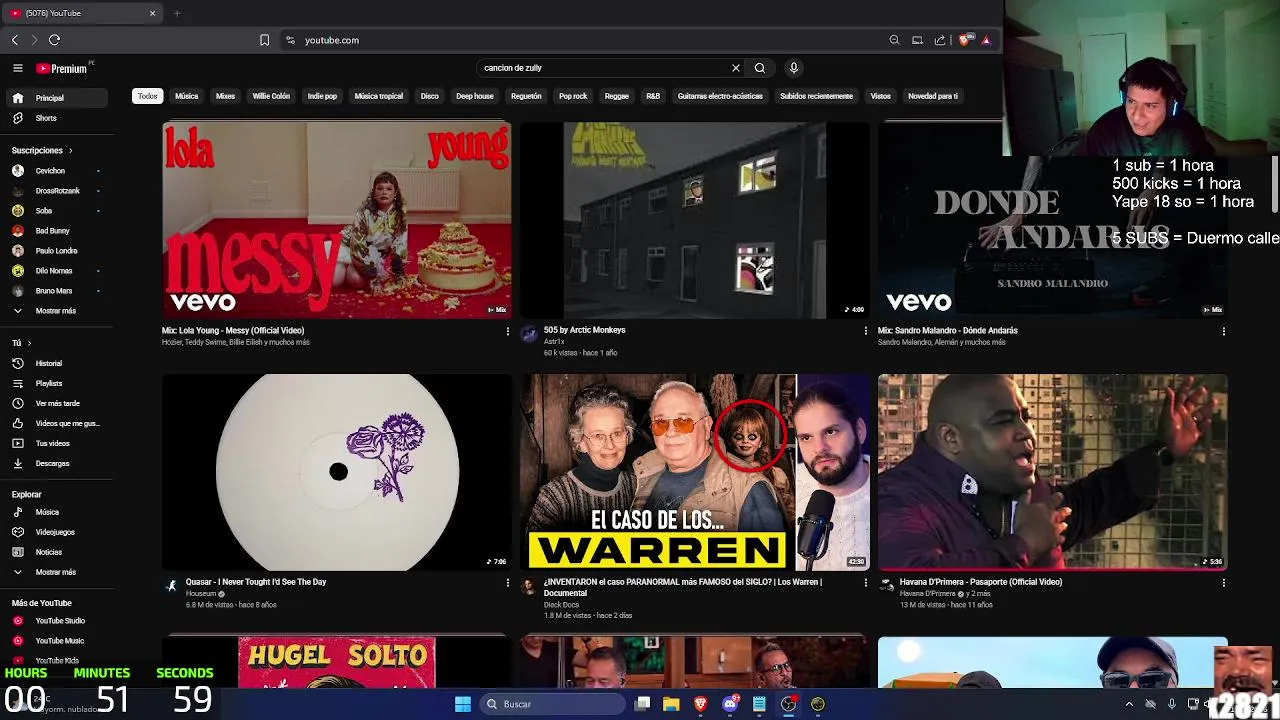Open the browser zoom magnifier icon
The image size is (1280, 720).
(894, 40)
